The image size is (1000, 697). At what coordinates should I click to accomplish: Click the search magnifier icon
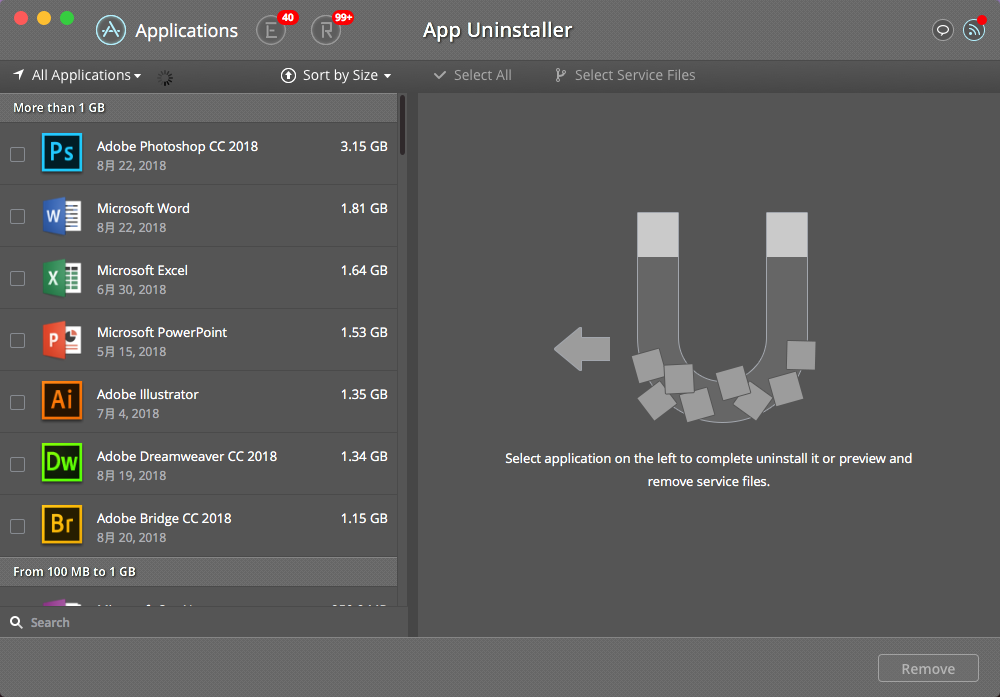pyautogui.click(x=17, y=622)
